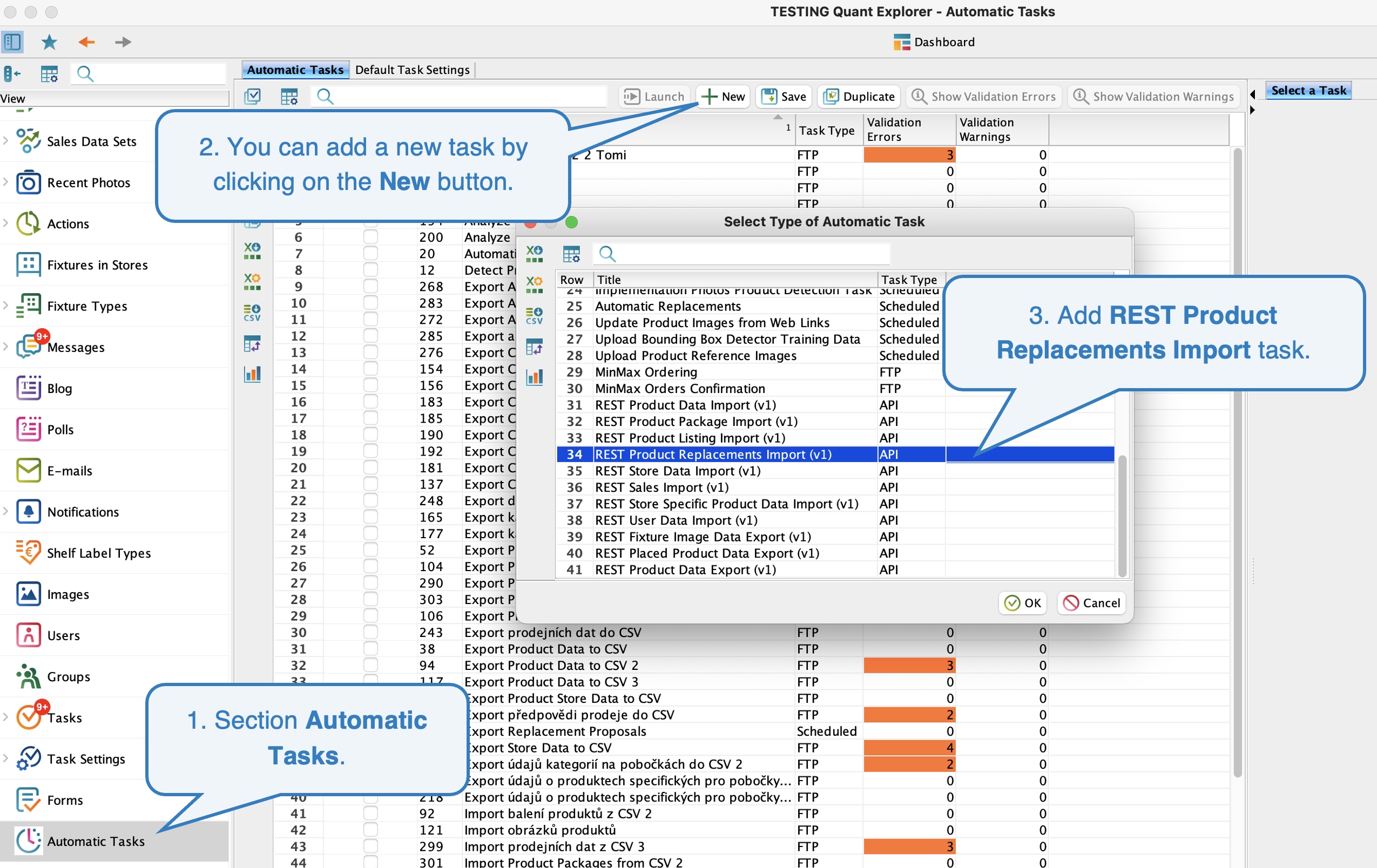
Task: Open the E-mails section
Action: point(69,471)
